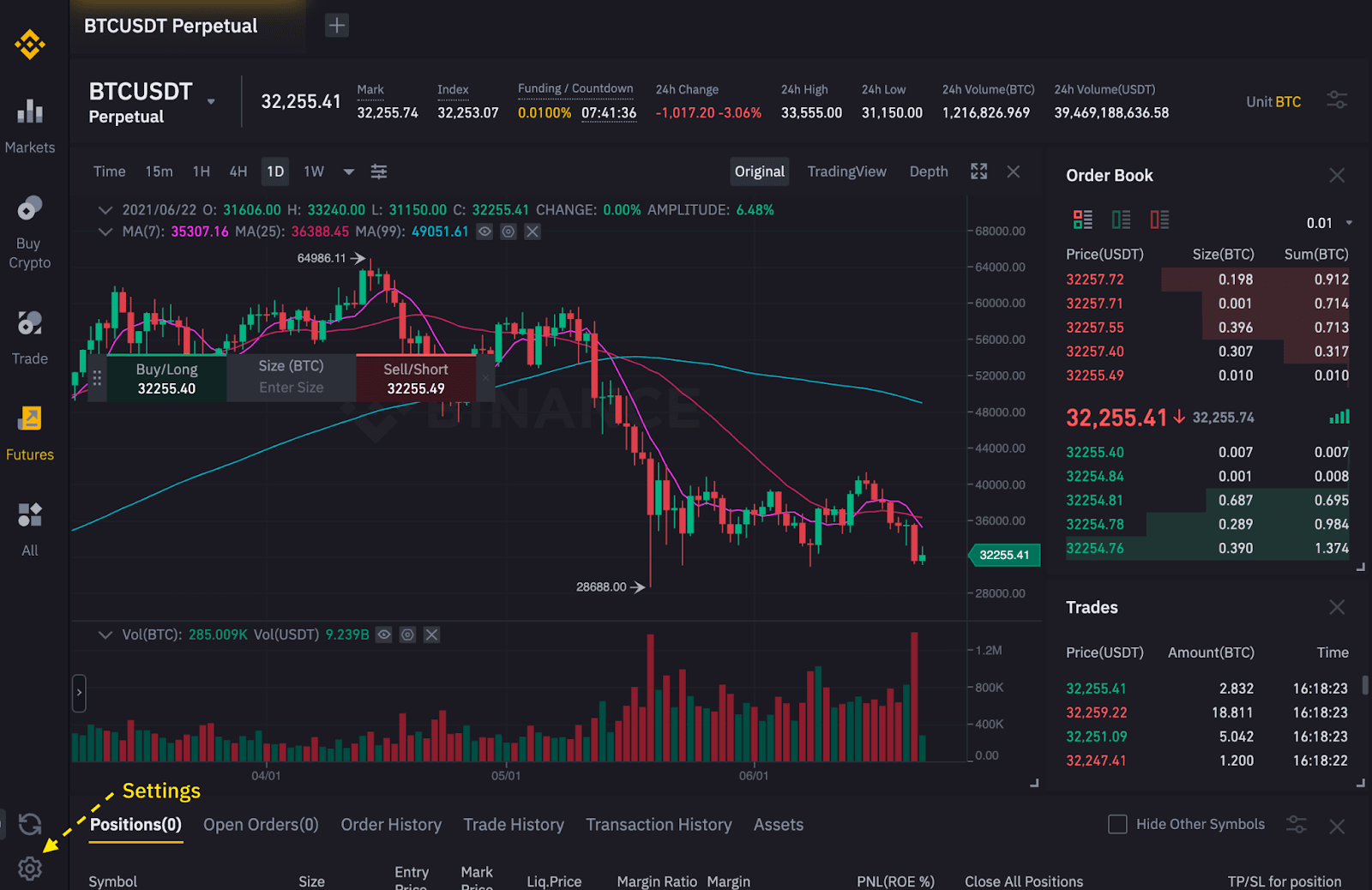This screenshot has height=890, width=1372.
Task: Open chart indicator settings icon
Action: 378,171
